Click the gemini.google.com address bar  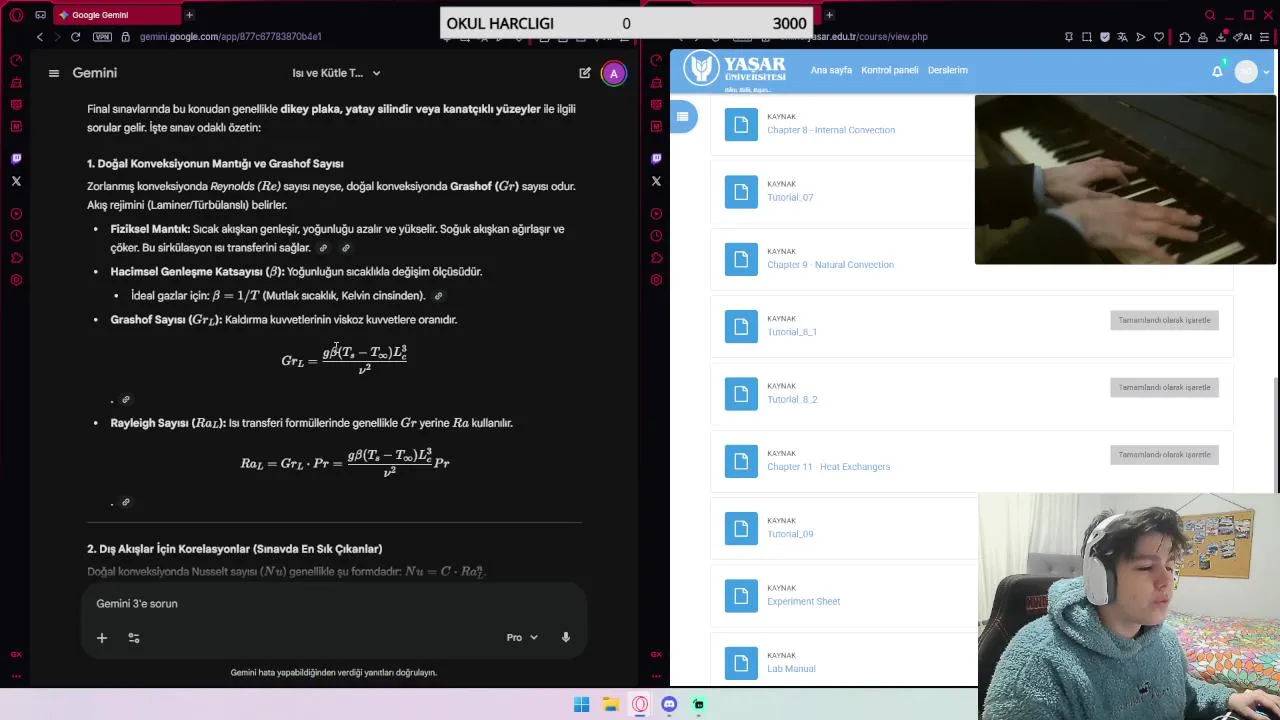pos(230,37)
